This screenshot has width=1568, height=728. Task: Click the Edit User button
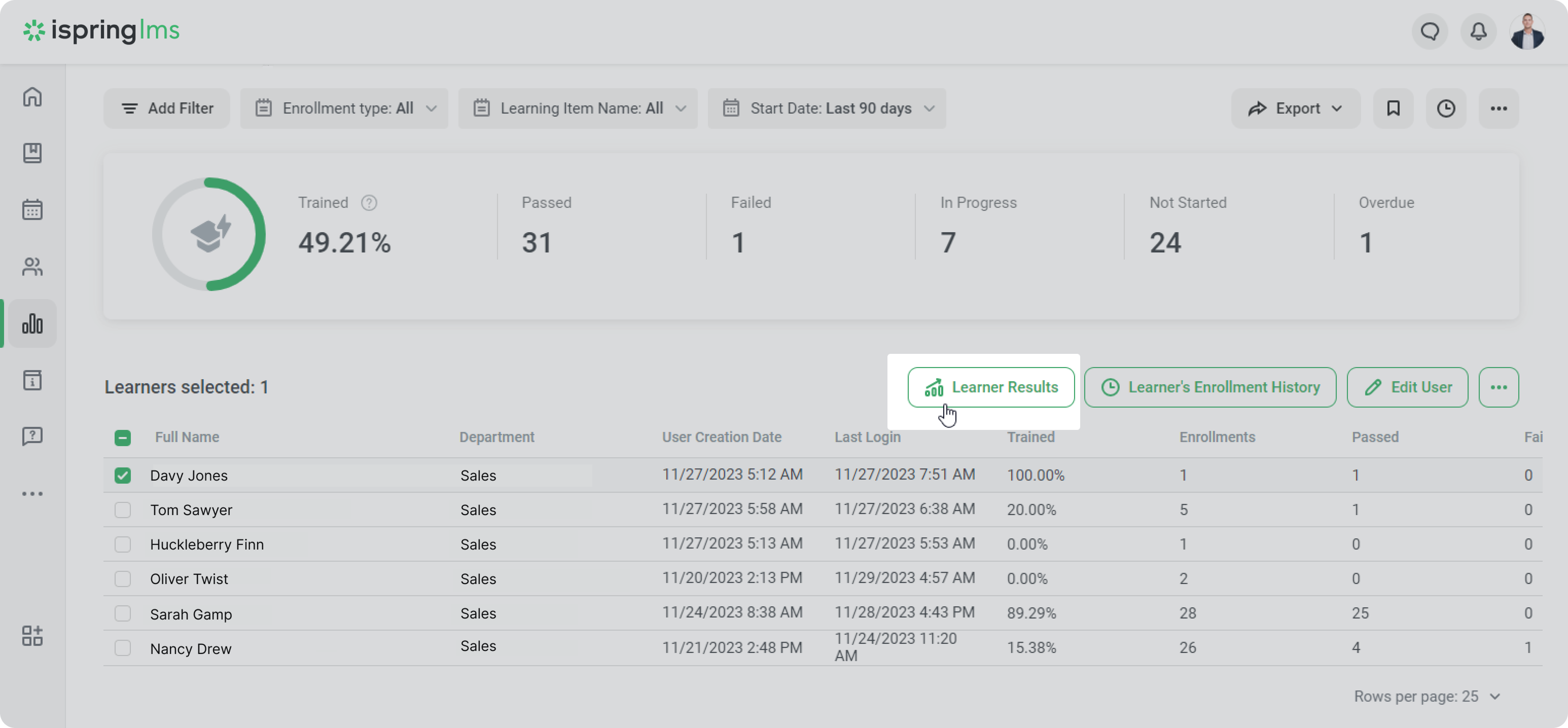coord(1407,387)
